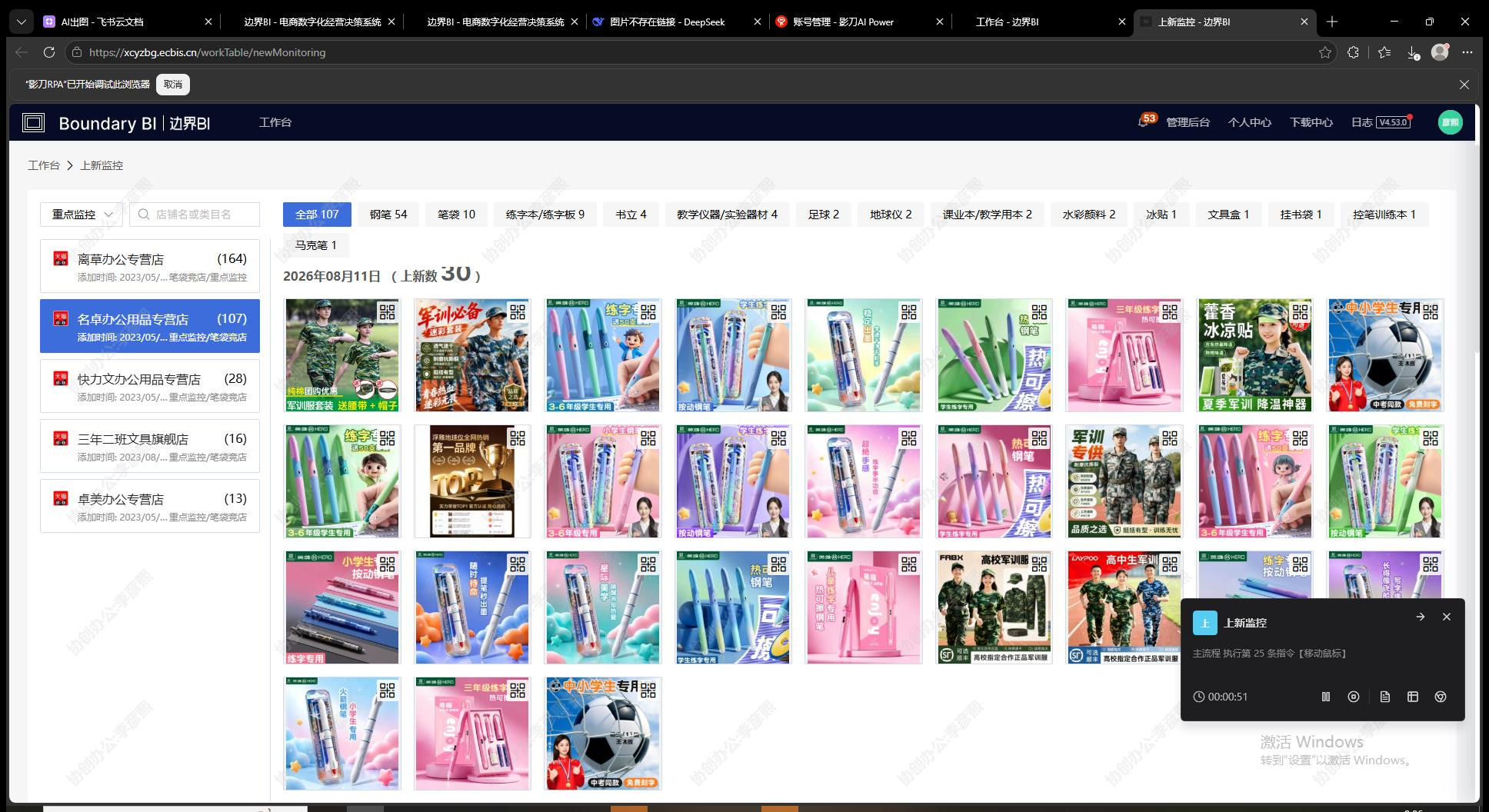Filter by the 笔袋 10 category
The image size is (1489, 812).
point(456,215)
